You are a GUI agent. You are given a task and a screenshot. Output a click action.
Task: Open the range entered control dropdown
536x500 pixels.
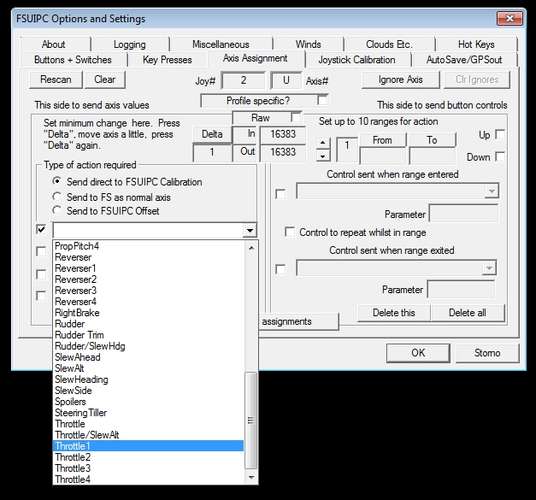click(x=492, y=191)
